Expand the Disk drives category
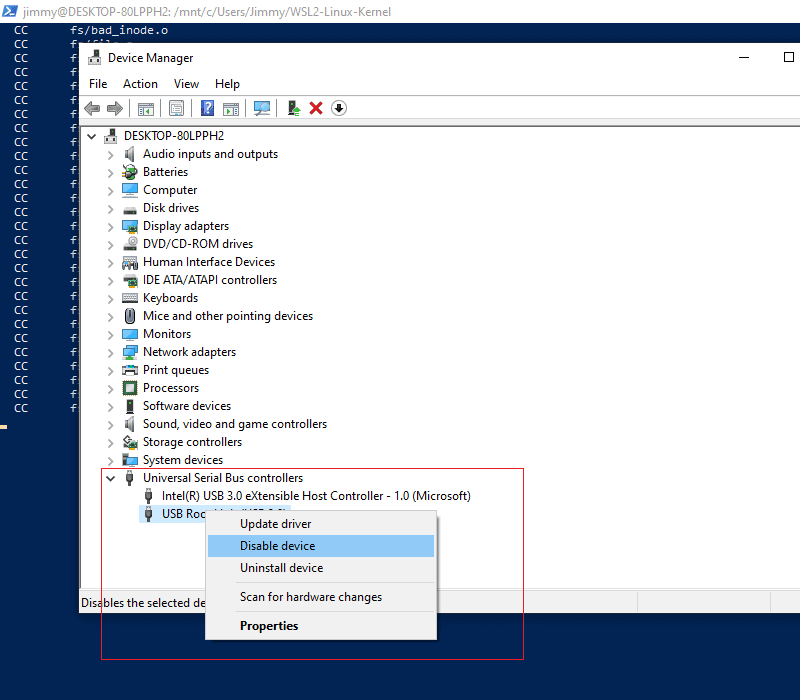This screenshot has width=800, height=700. point(110,209)
